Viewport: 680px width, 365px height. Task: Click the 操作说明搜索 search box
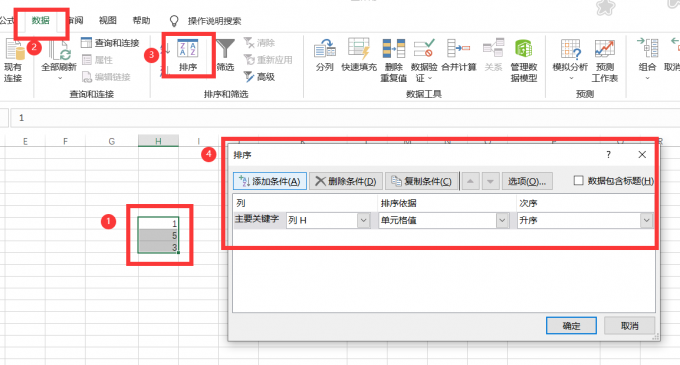[x=214, y=21]
